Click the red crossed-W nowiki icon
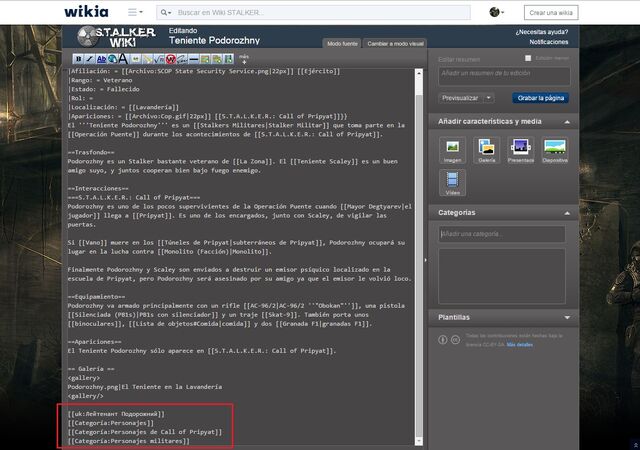 pos(171,59)
